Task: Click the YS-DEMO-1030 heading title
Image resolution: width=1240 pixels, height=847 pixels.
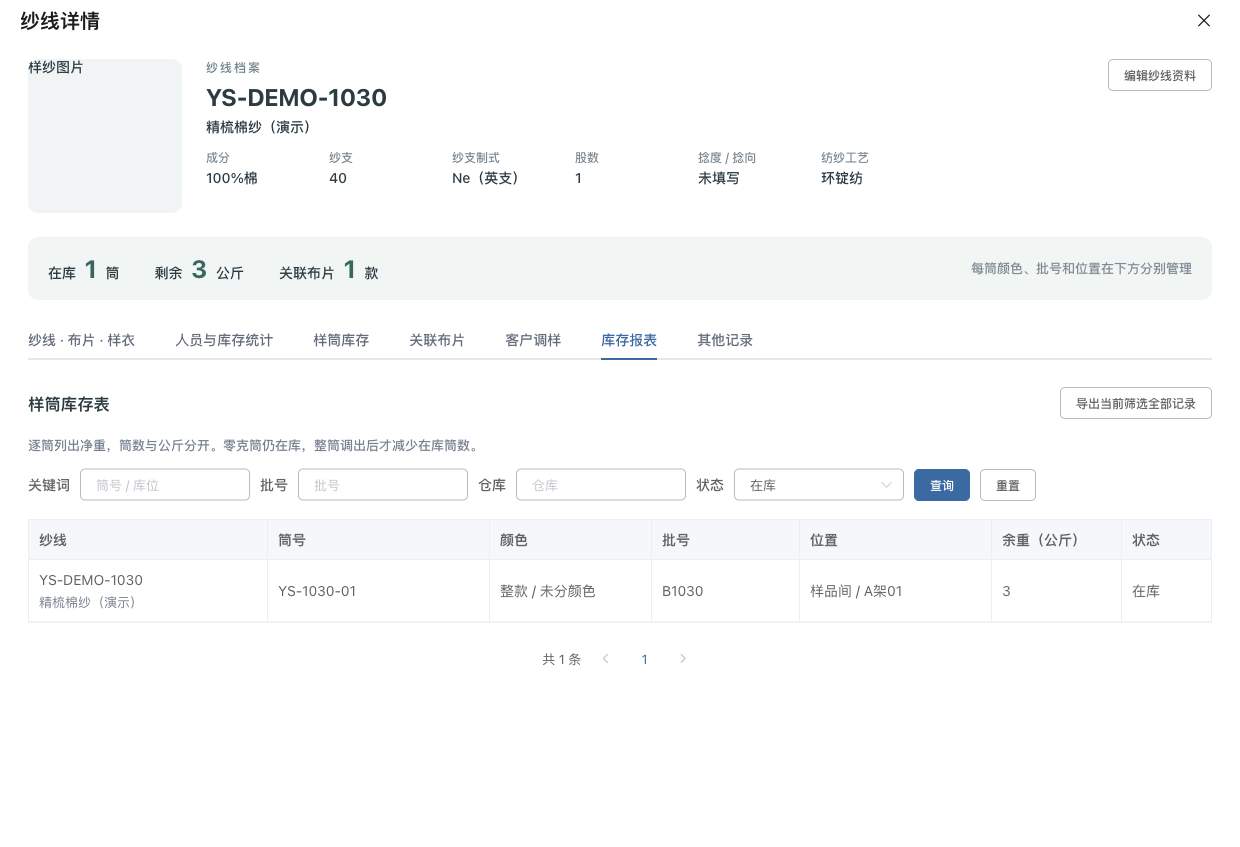Action: (x=296, y=98)
